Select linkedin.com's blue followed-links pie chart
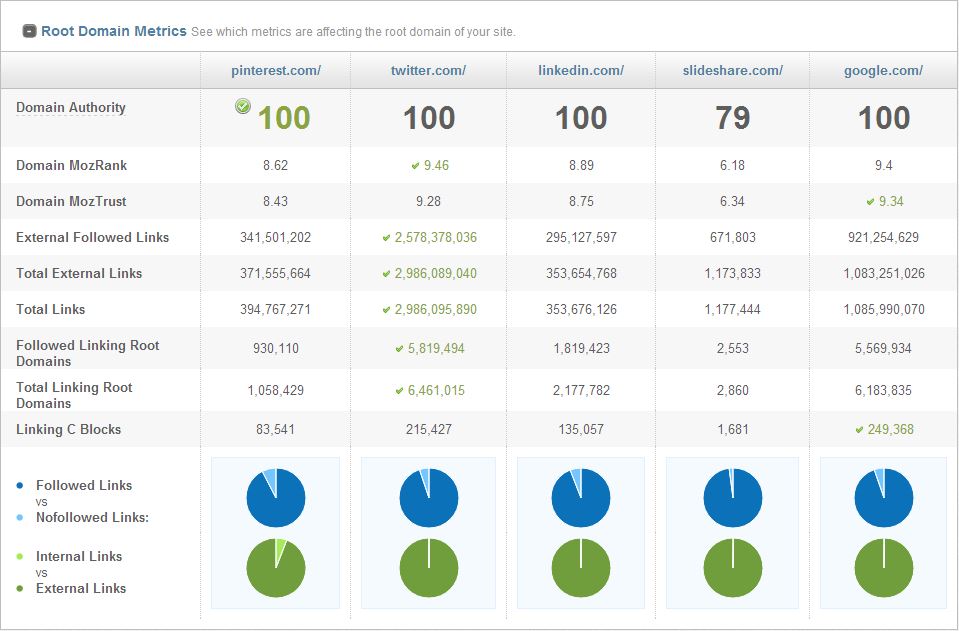The image size is (959, 631). (x=581, y=498)
